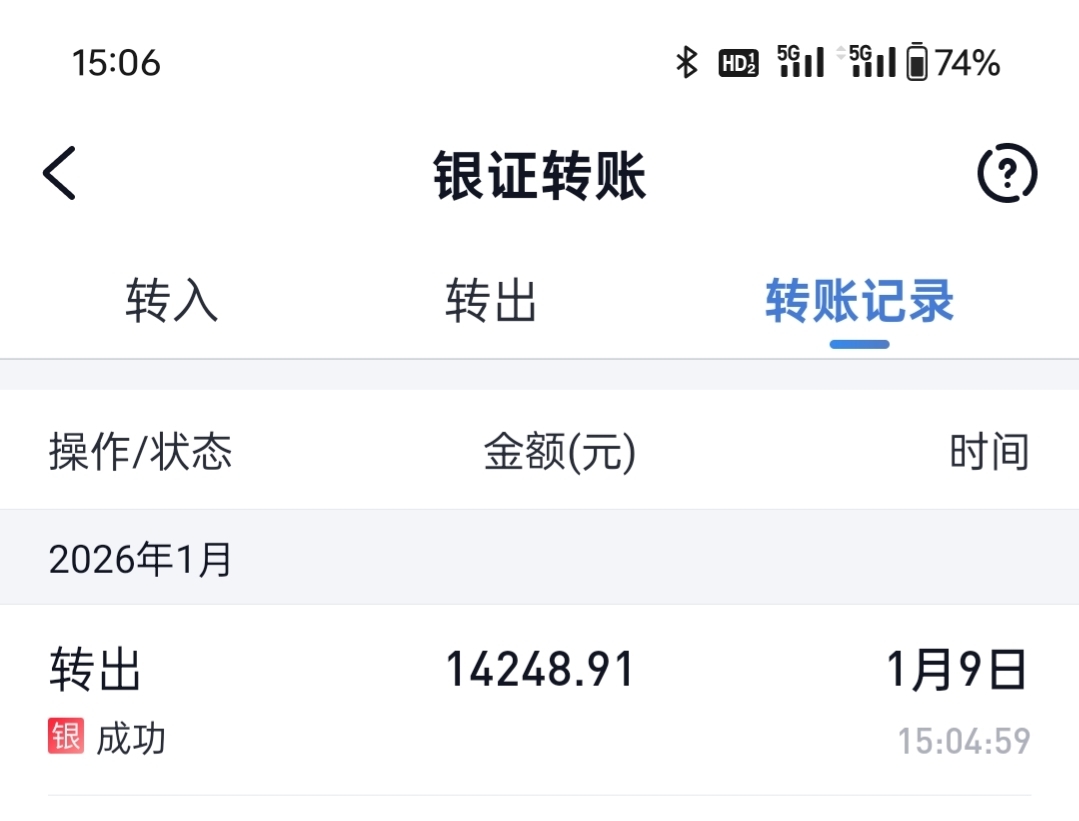The width and height of the screenshot is (1079, 821).
Task: Tap the HD call status icon
Action: pyautogui.click(x=738, y=63)
